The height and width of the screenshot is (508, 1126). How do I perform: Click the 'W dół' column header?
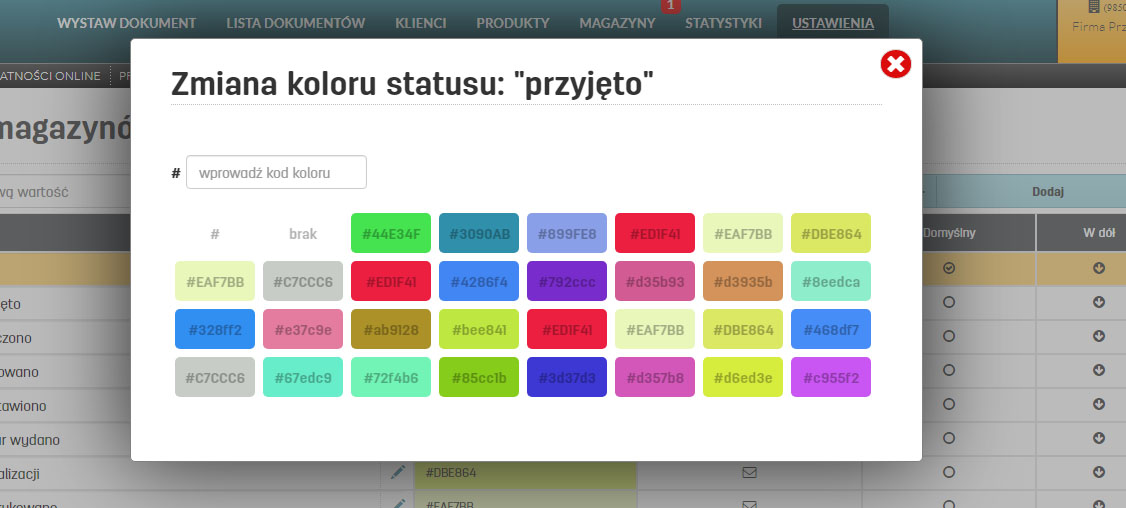[1098, 233]
